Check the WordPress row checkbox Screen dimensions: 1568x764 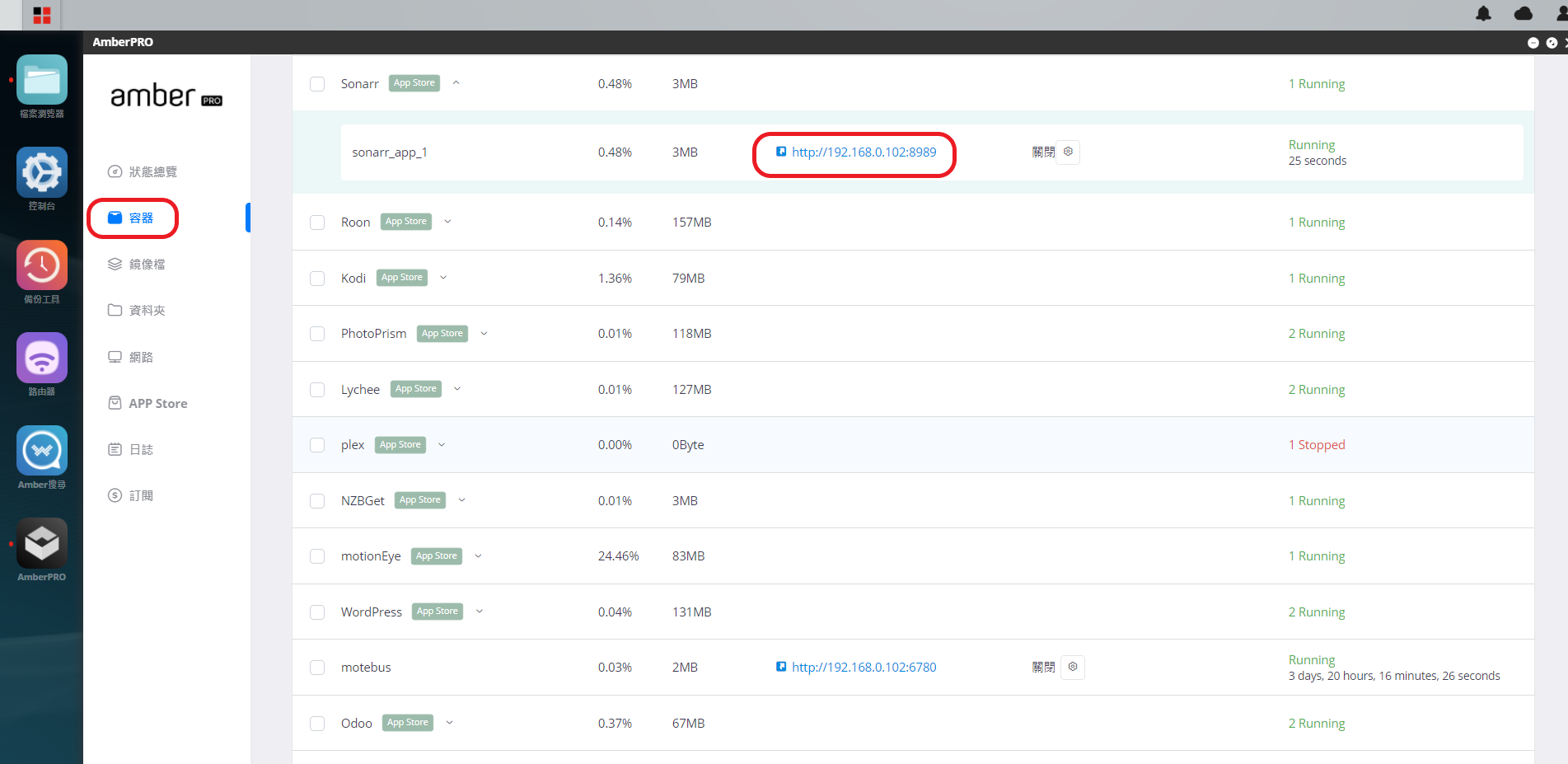coord(317,612)
